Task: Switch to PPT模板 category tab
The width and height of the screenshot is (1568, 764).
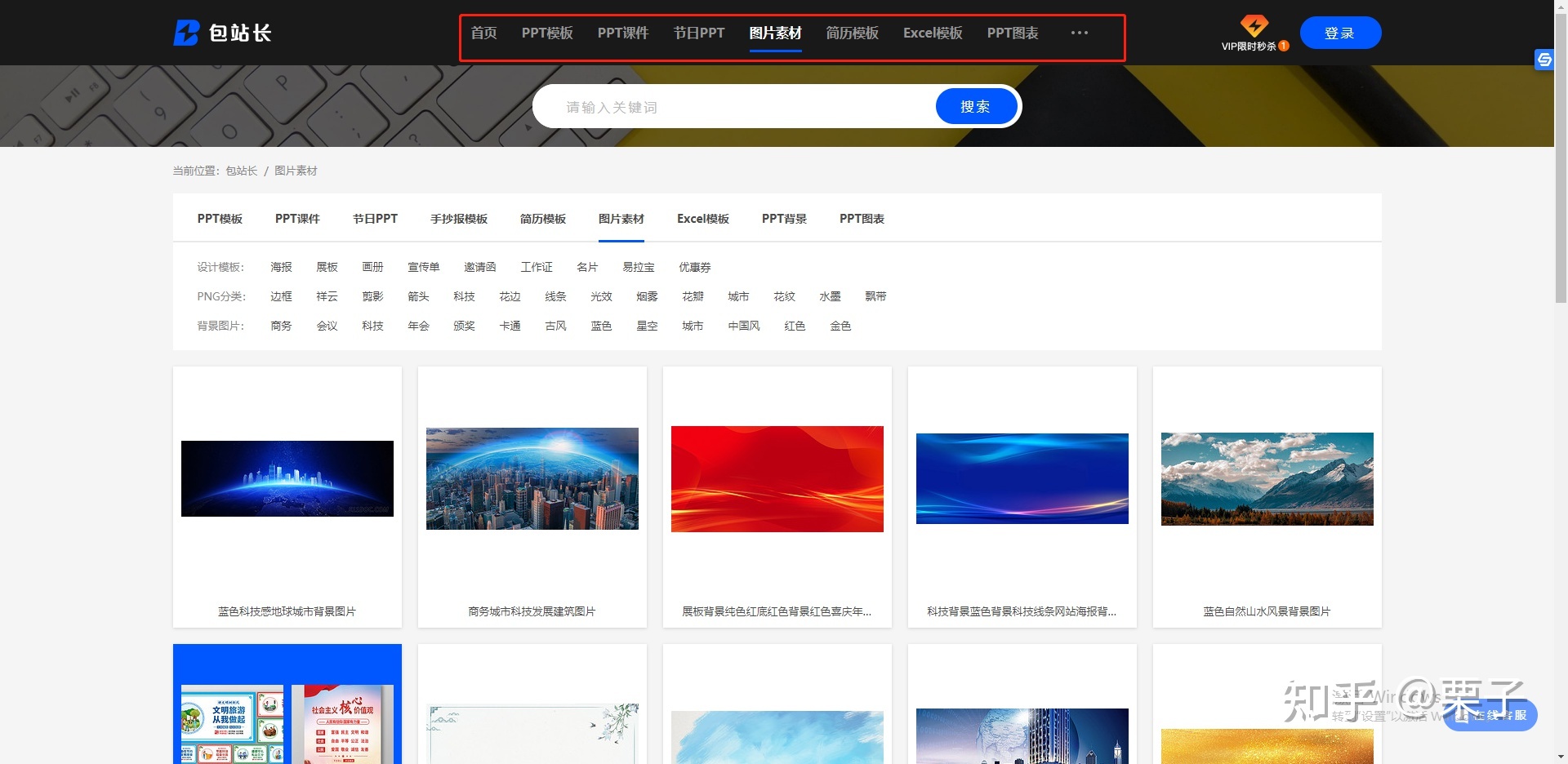Action: click(x=220, y=219)
